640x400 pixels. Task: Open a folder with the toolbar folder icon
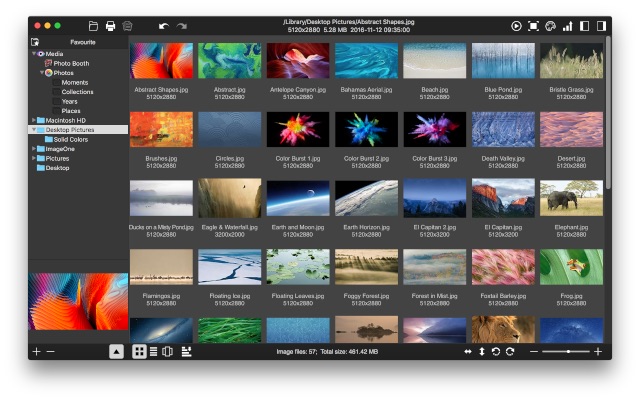[x=93, y=26]
